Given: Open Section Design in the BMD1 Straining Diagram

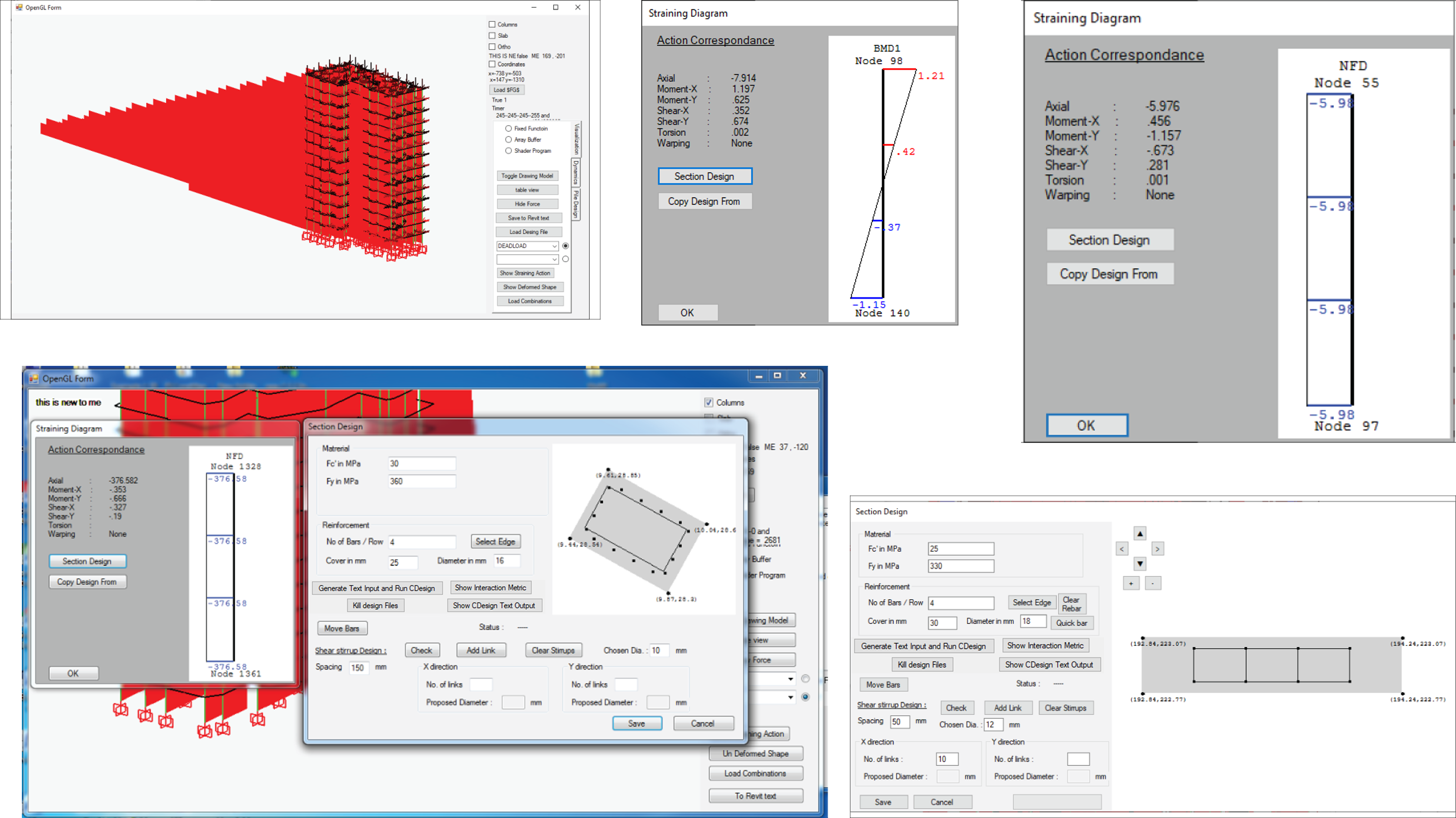Looking at the screenshot, I should pos(705,176).
